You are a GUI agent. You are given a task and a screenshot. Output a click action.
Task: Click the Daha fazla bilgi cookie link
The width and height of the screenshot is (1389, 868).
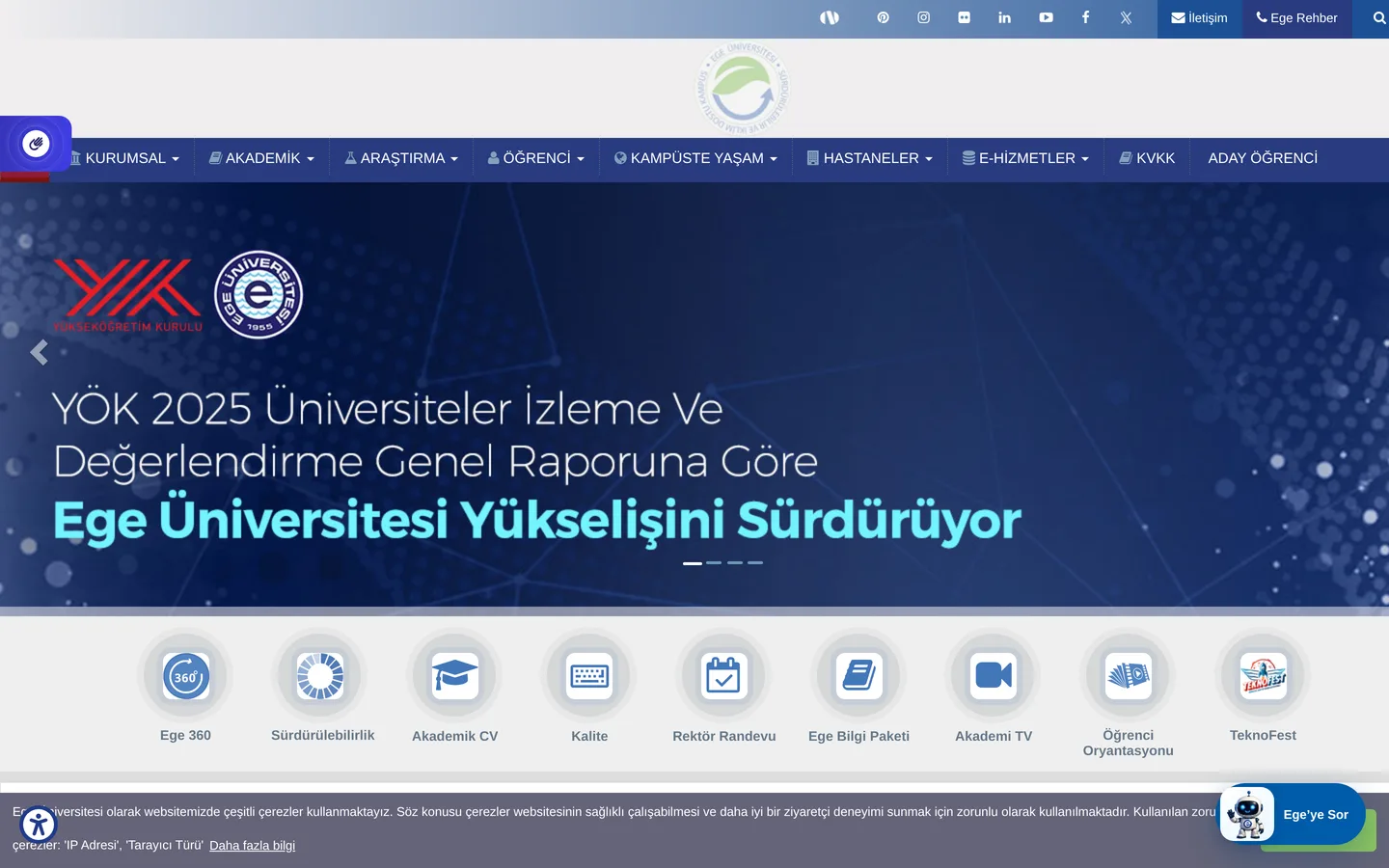(253, 846)
